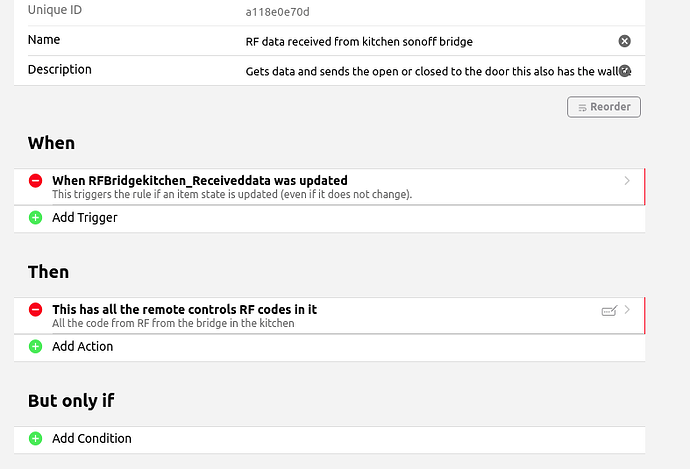690x469 pixels.
Task: Remove the RFBridgekitchen_Receiveddata trigger via red minus
Action: pyautogui.click(x=35, y=181)
